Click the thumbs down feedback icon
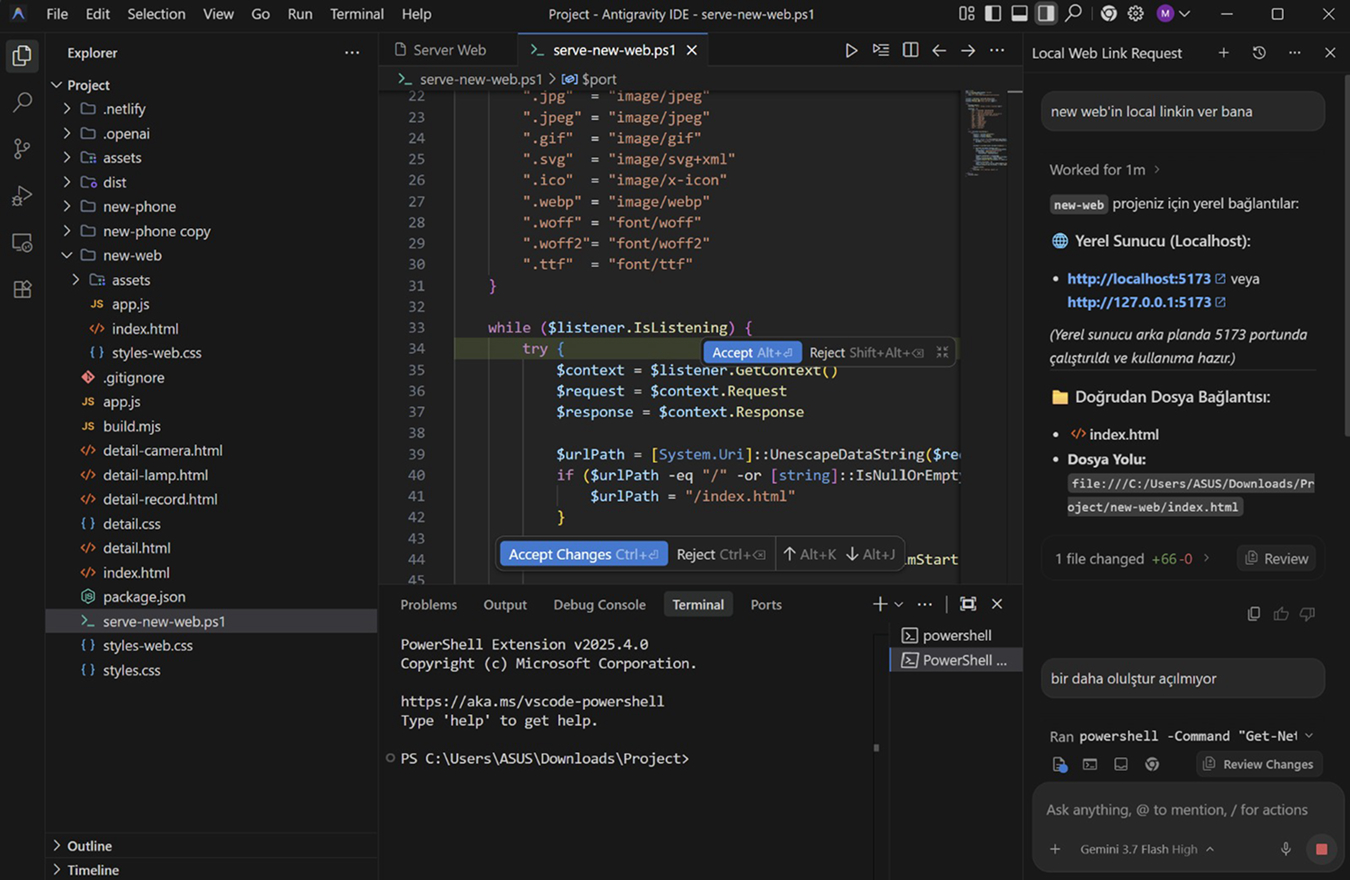 coord(1307,614)
